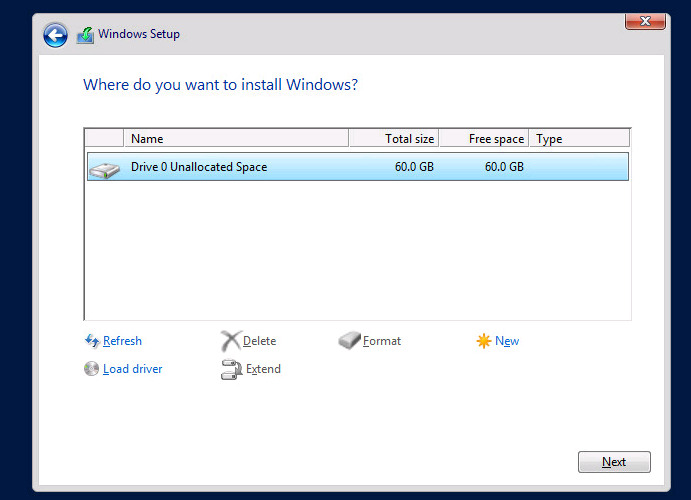
Task: Click the Load driver disc icon
Action: (91, 368)
